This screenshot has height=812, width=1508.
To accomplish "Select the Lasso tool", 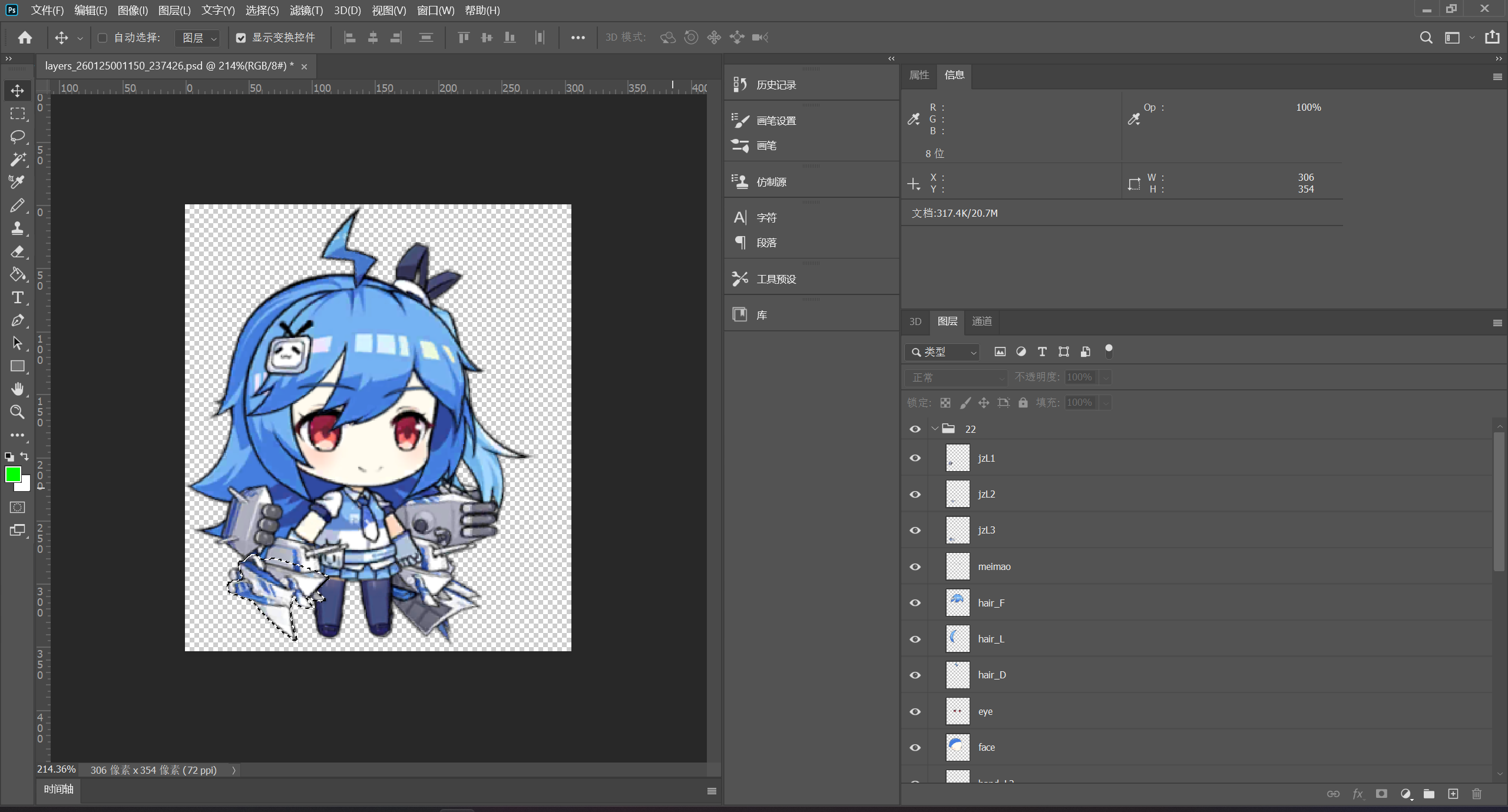I will tap(17, 137).
